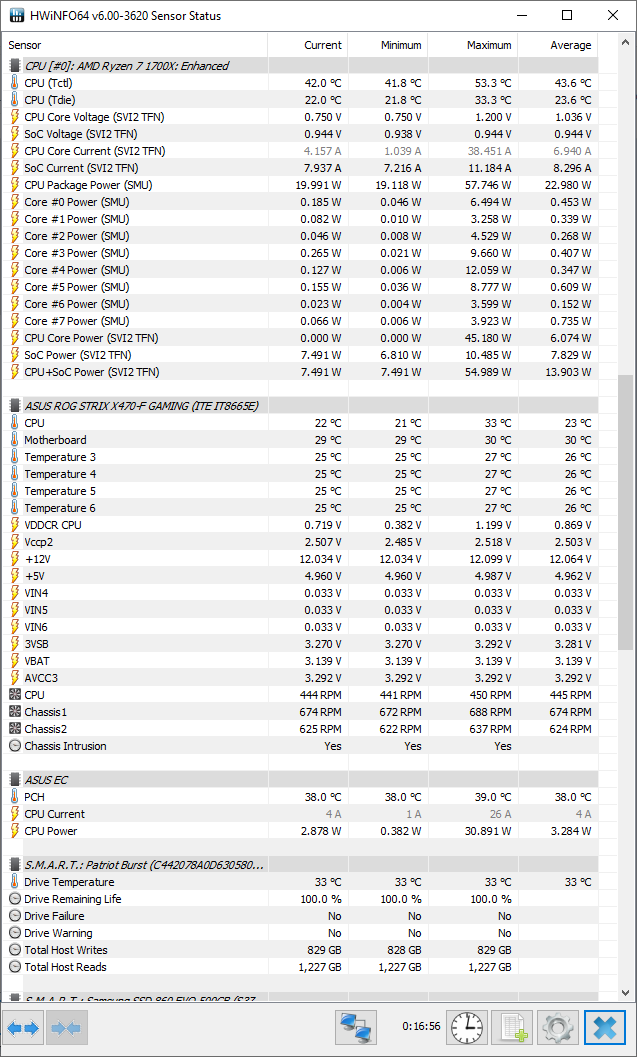This screenshot has height=1057, width=637.
Task: Select the Total Host Reads row
Action: coord(301,967)
